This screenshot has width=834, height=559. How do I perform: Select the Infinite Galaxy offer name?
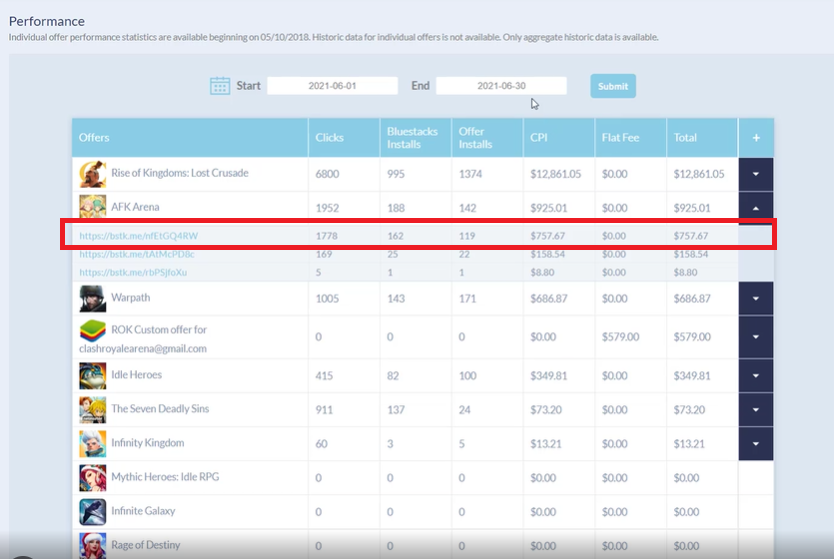tap(143, 511)
